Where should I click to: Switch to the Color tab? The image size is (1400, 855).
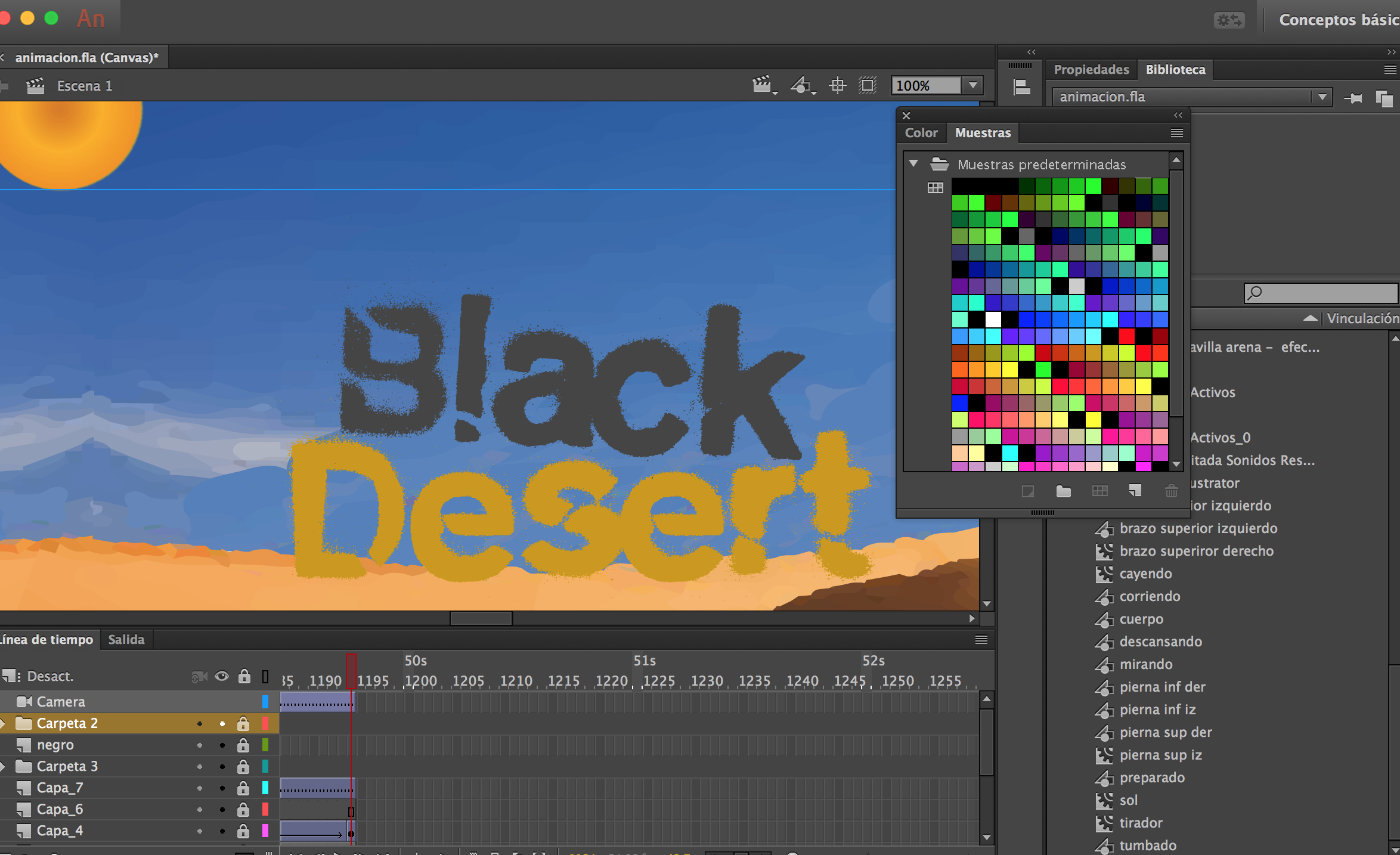921,133
